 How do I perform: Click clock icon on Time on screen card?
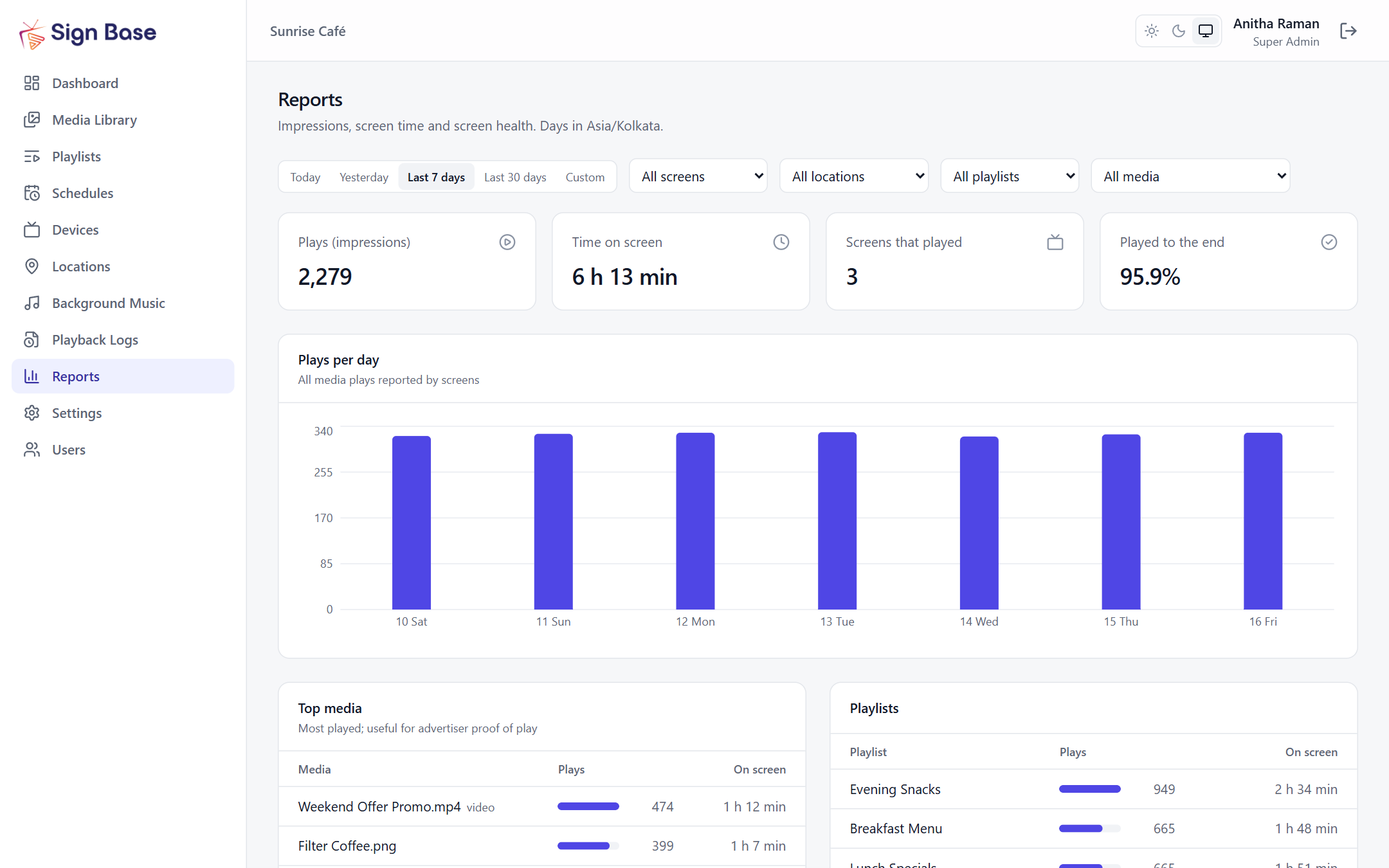(x=781, y=242)
